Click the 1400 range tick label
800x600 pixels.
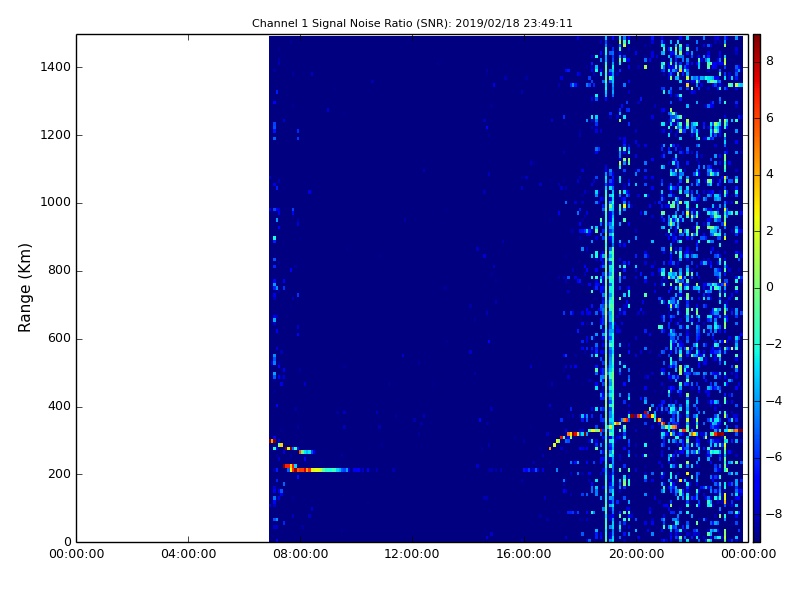point(56,67)
